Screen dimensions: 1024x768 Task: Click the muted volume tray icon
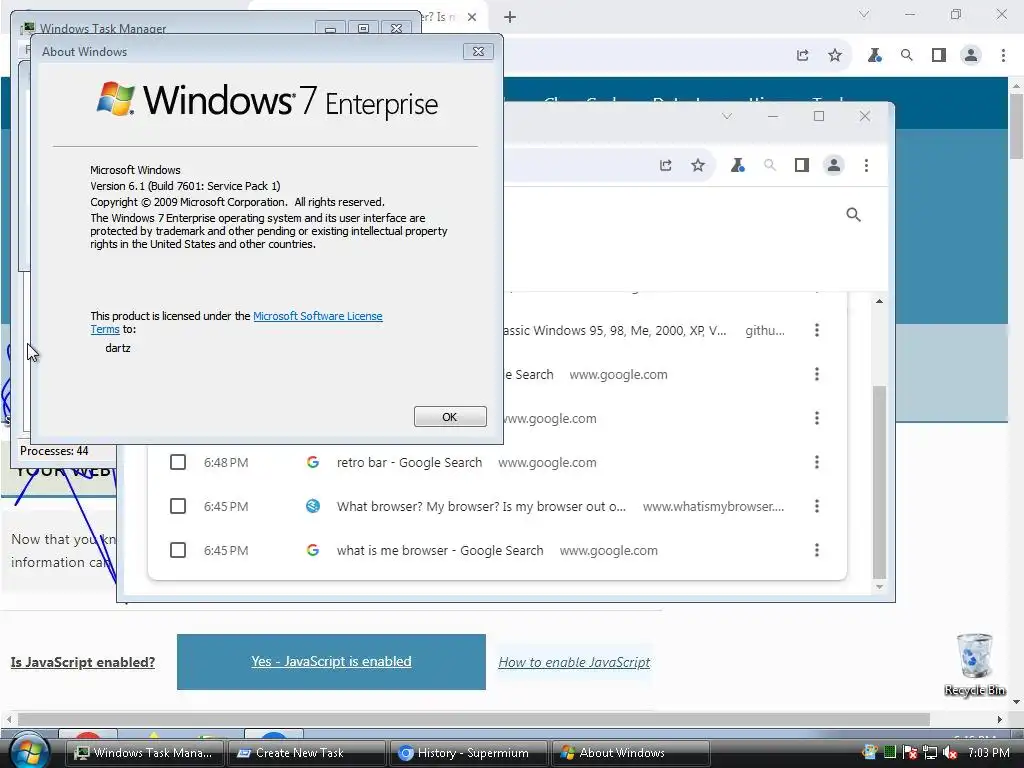[x=950, y=753]
